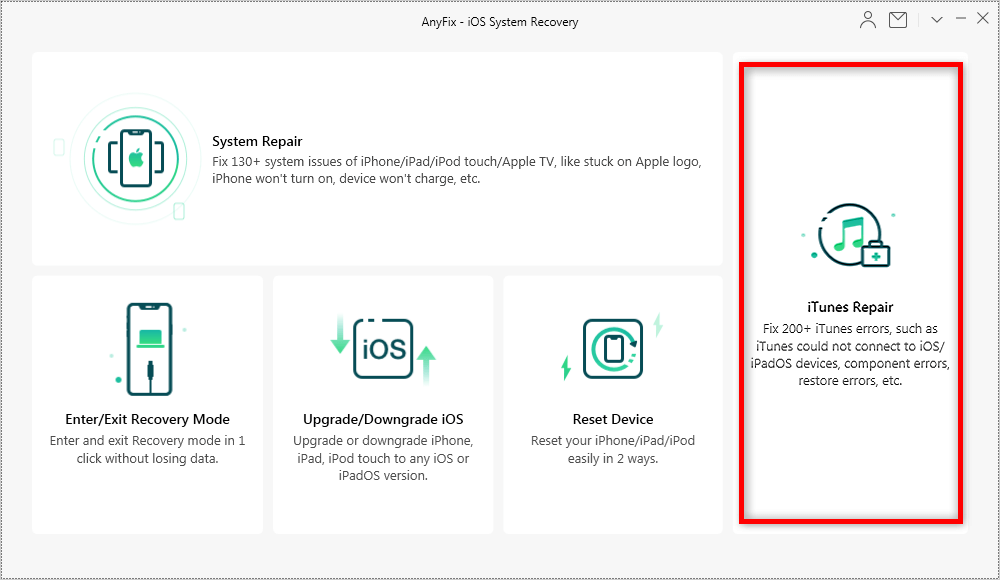Click the Reset Device icon
1000x580 pixels.
612,348
